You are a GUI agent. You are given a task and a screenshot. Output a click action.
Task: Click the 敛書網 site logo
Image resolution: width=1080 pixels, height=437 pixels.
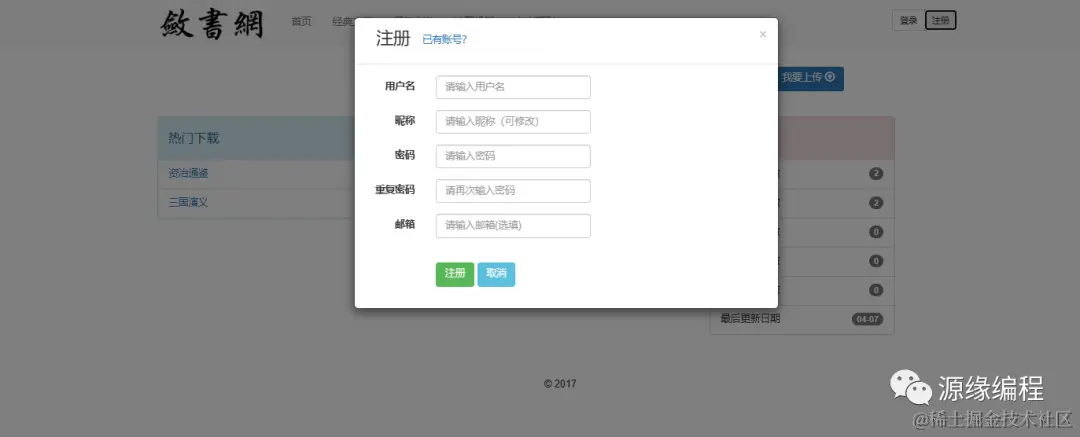click(213, 23)
